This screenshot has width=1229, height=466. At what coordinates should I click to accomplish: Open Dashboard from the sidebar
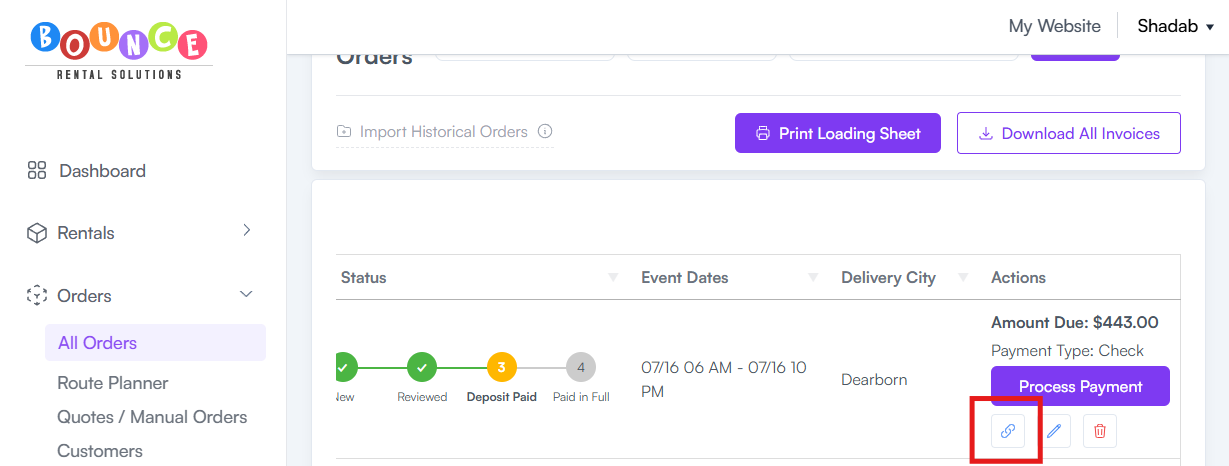pyautogui.click(x=102, y=171)
